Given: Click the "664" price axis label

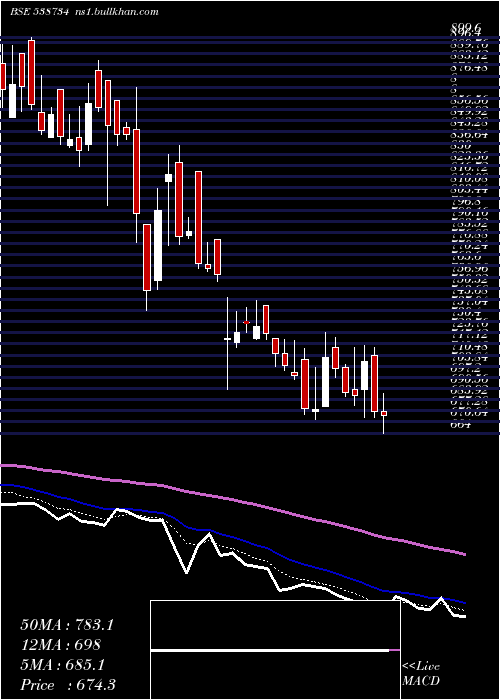Looking at the screenshot, I should tap(460, 425).
